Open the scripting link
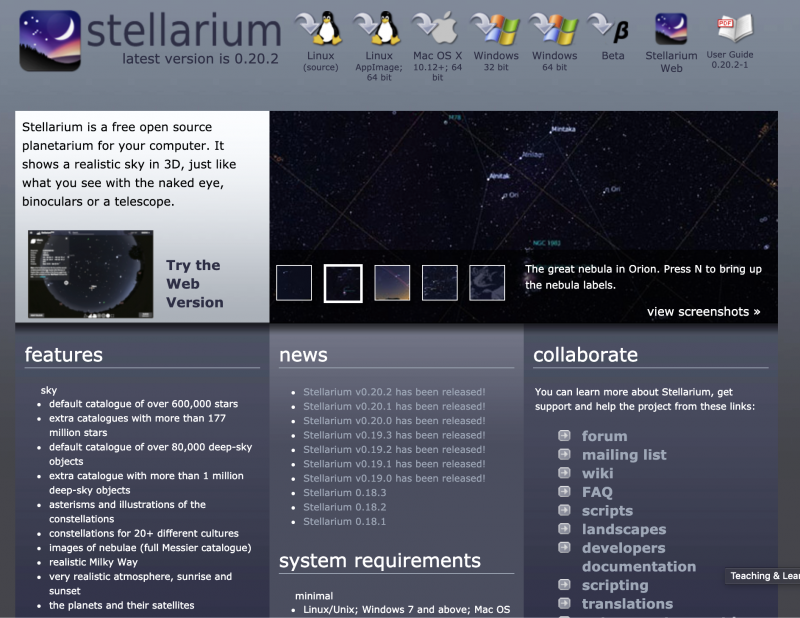 click(x=615, y=585)
